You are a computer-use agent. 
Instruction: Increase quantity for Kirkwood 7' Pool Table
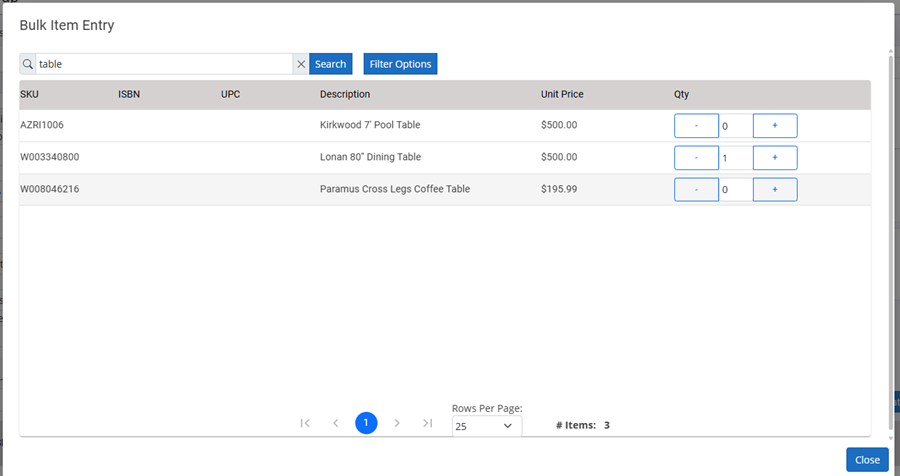[775, 126]
